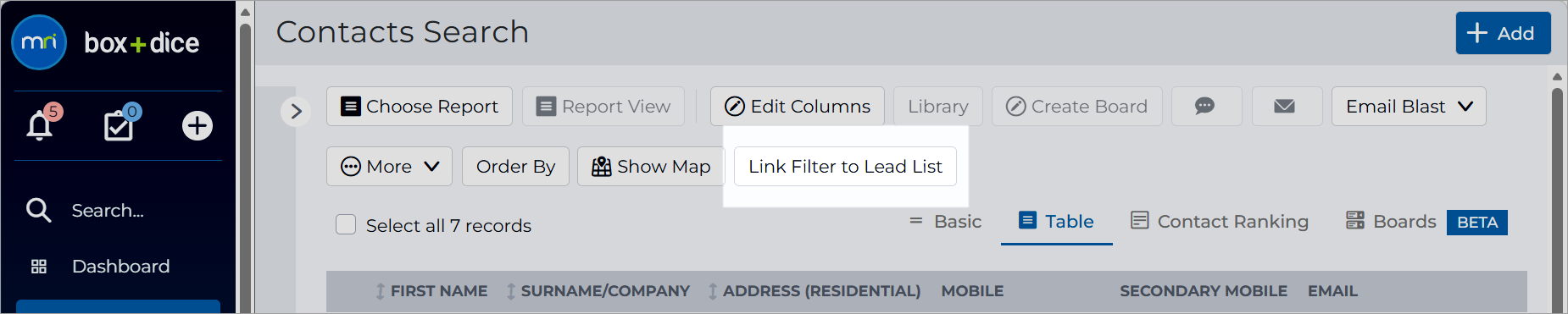Open the Boards BETA tab

tap(1426, 222)
